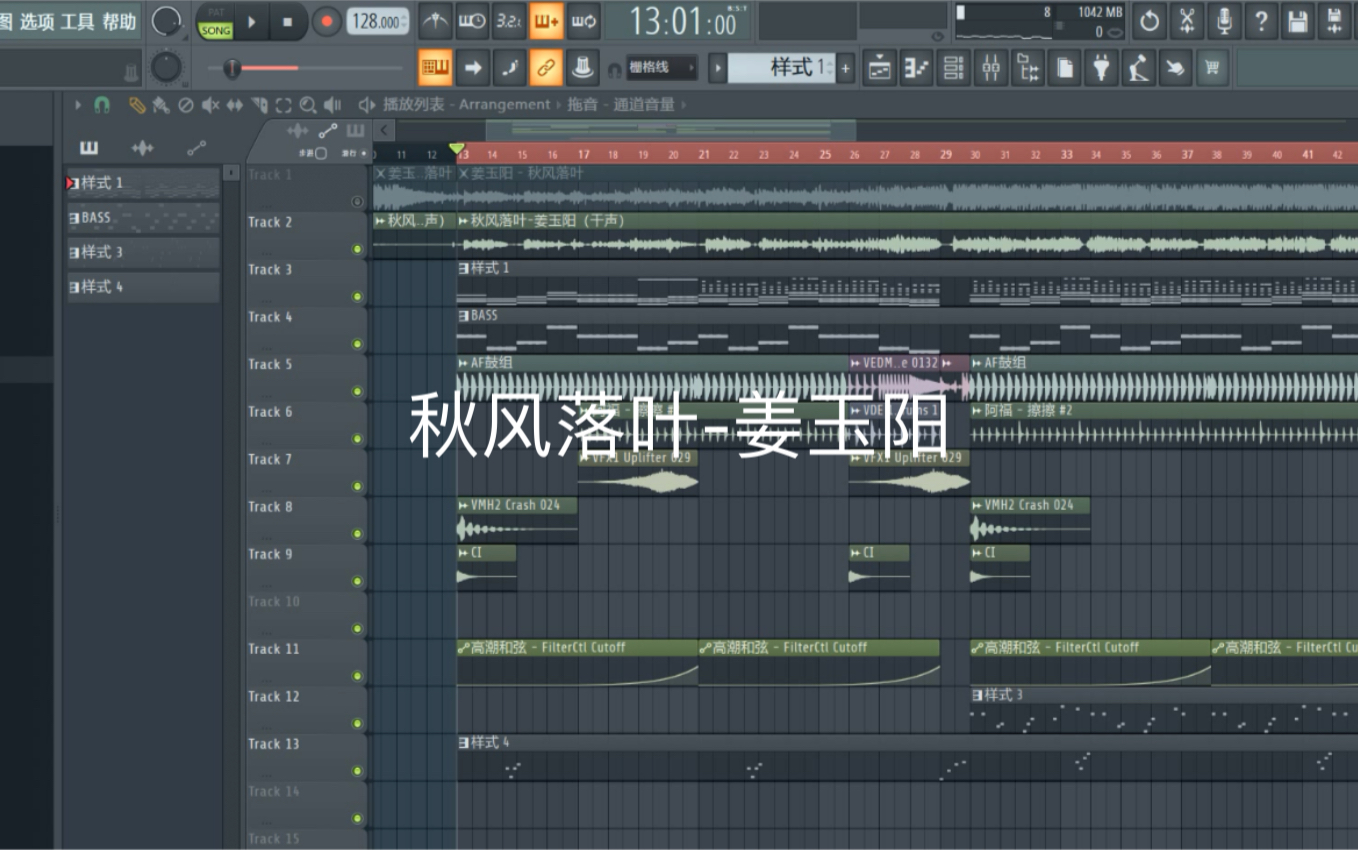Switch PAT/SONG playback mode
Viewport: 1358px width, 850px height.
[x=216, y=21]
